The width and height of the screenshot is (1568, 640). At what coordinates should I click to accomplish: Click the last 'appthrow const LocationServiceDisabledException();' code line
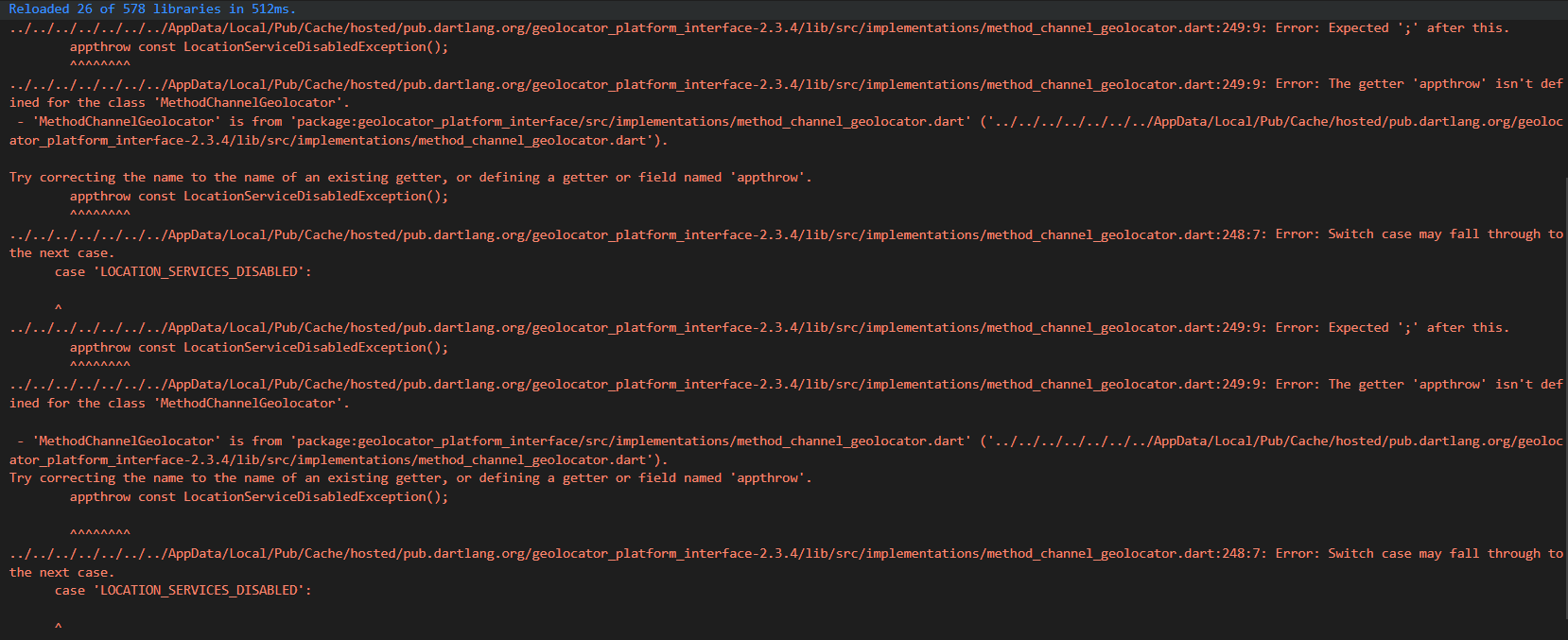(259, 497)
